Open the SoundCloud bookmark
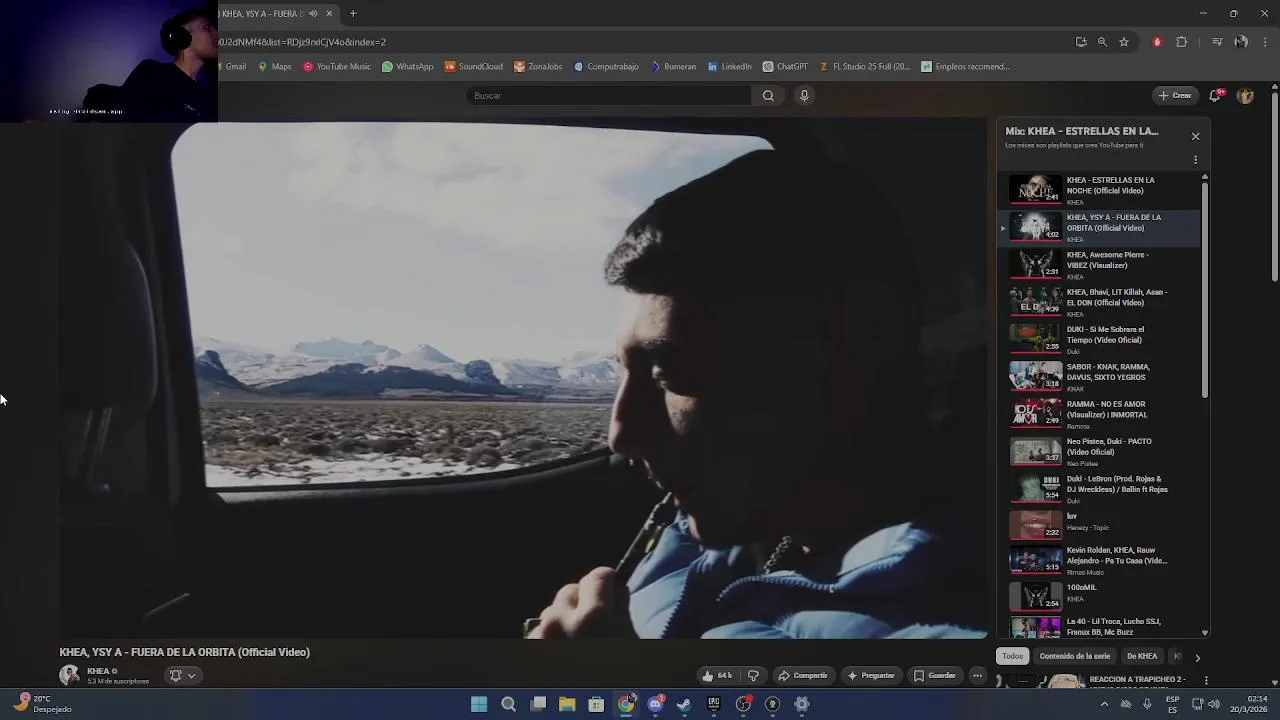Viewport: 1280px width, 720px height. click(x=474, y=67)
